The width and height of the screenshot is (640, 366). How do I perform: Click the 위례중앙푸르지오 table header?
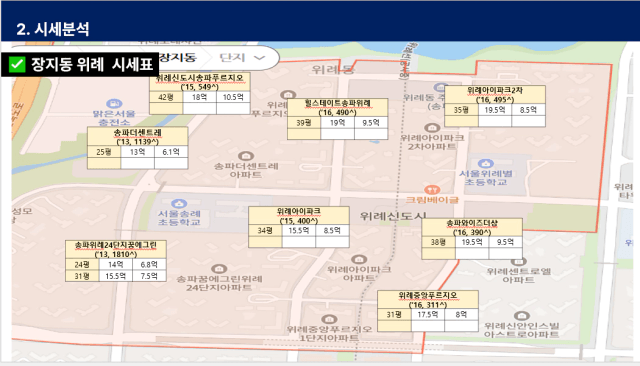(x=428, y=300)
